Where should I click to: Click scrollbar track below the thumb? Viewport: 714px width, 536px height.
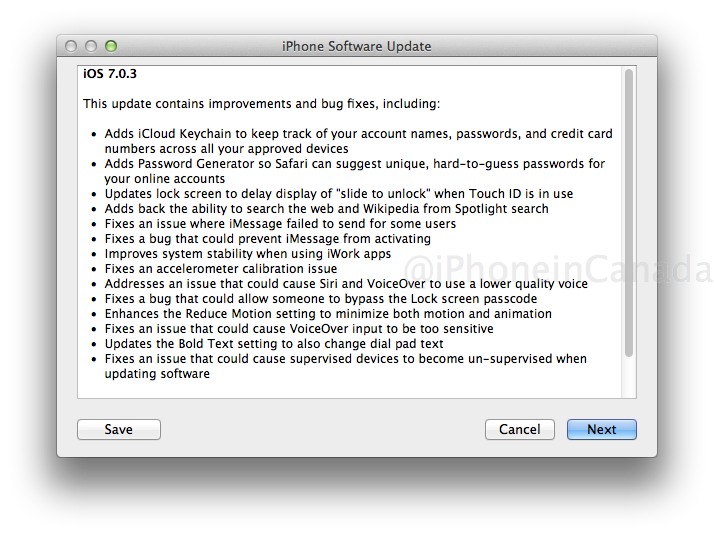pos(629,378)
